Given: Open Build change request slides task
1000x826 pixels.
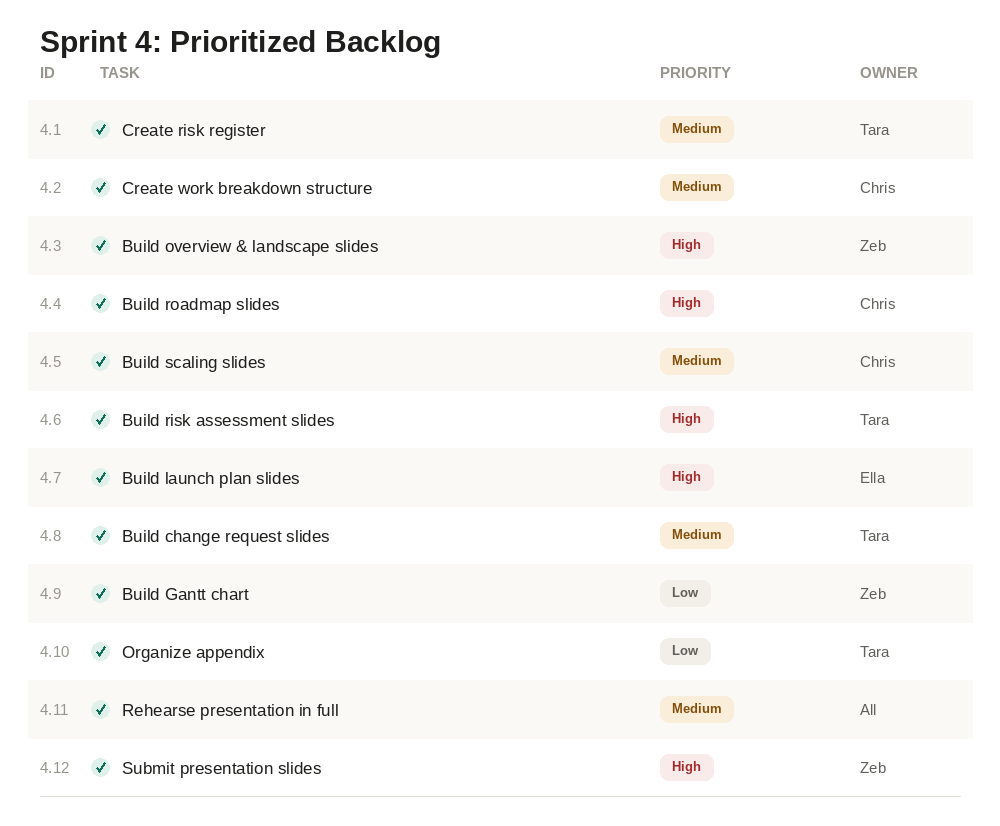Looking at the screenshot, I should [225, 536].
